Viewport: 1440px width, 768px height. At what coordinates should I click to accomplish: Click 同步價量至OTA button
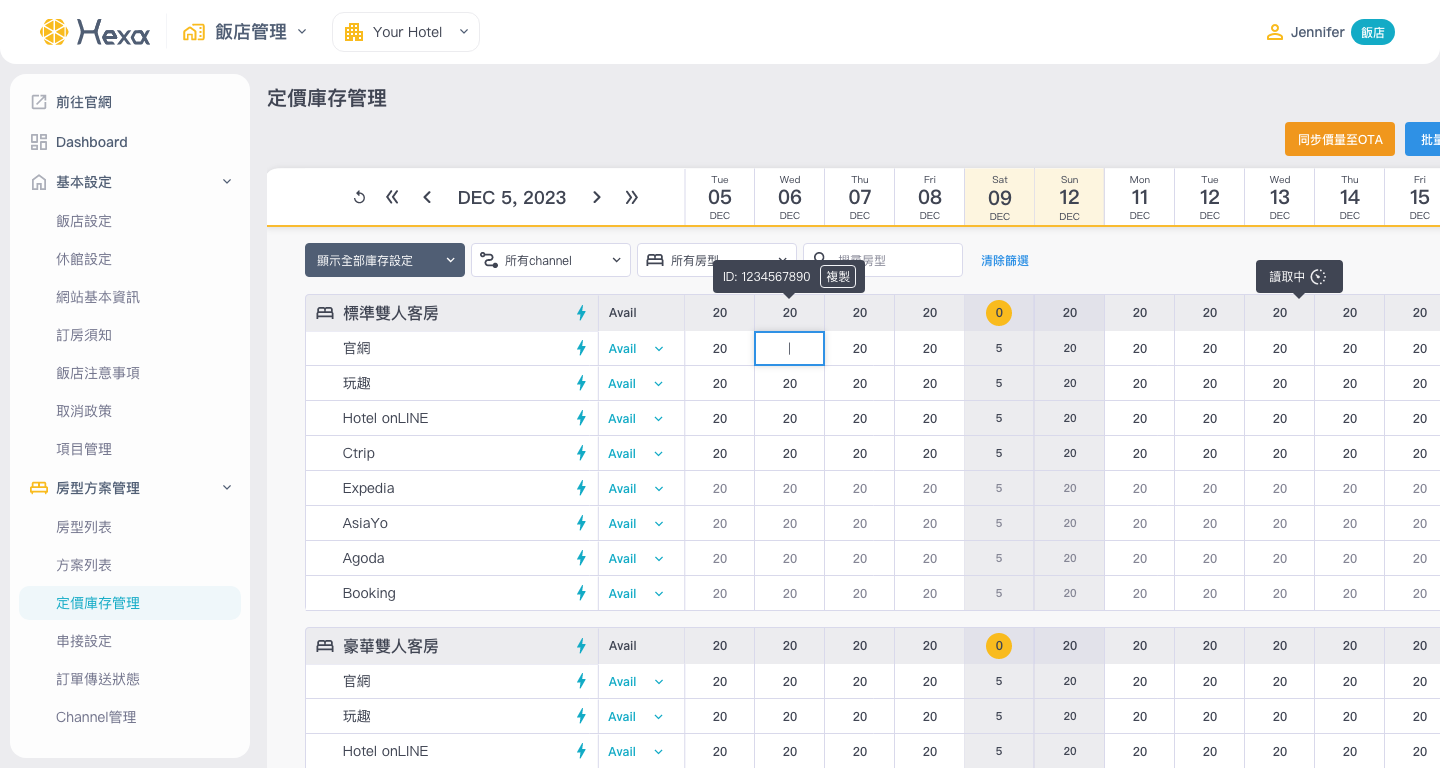point(1339,140)
